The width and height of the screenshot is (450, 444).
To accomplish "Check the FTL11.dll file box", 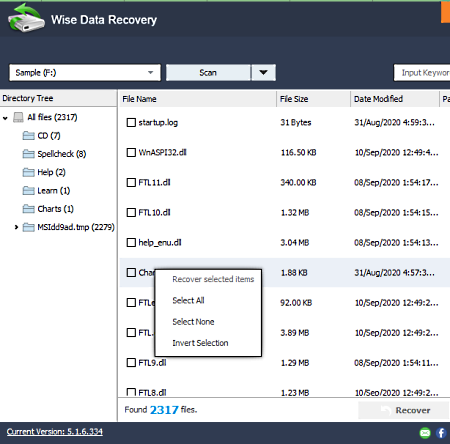I will click(131, 182).
